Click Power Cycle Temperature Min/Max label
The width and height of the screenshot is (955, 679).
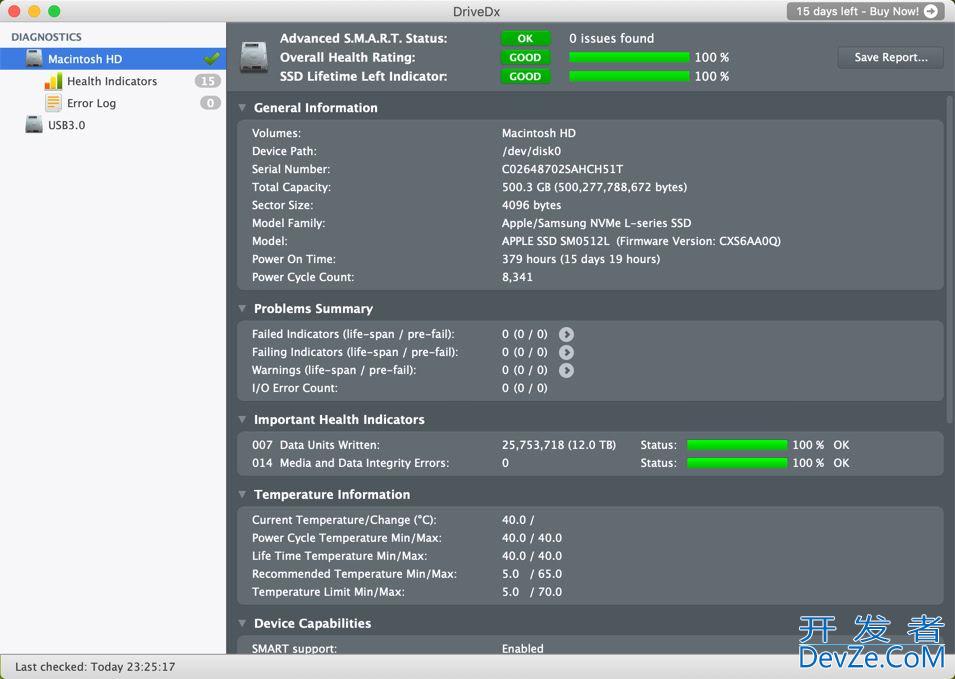[x=347, y=538]
